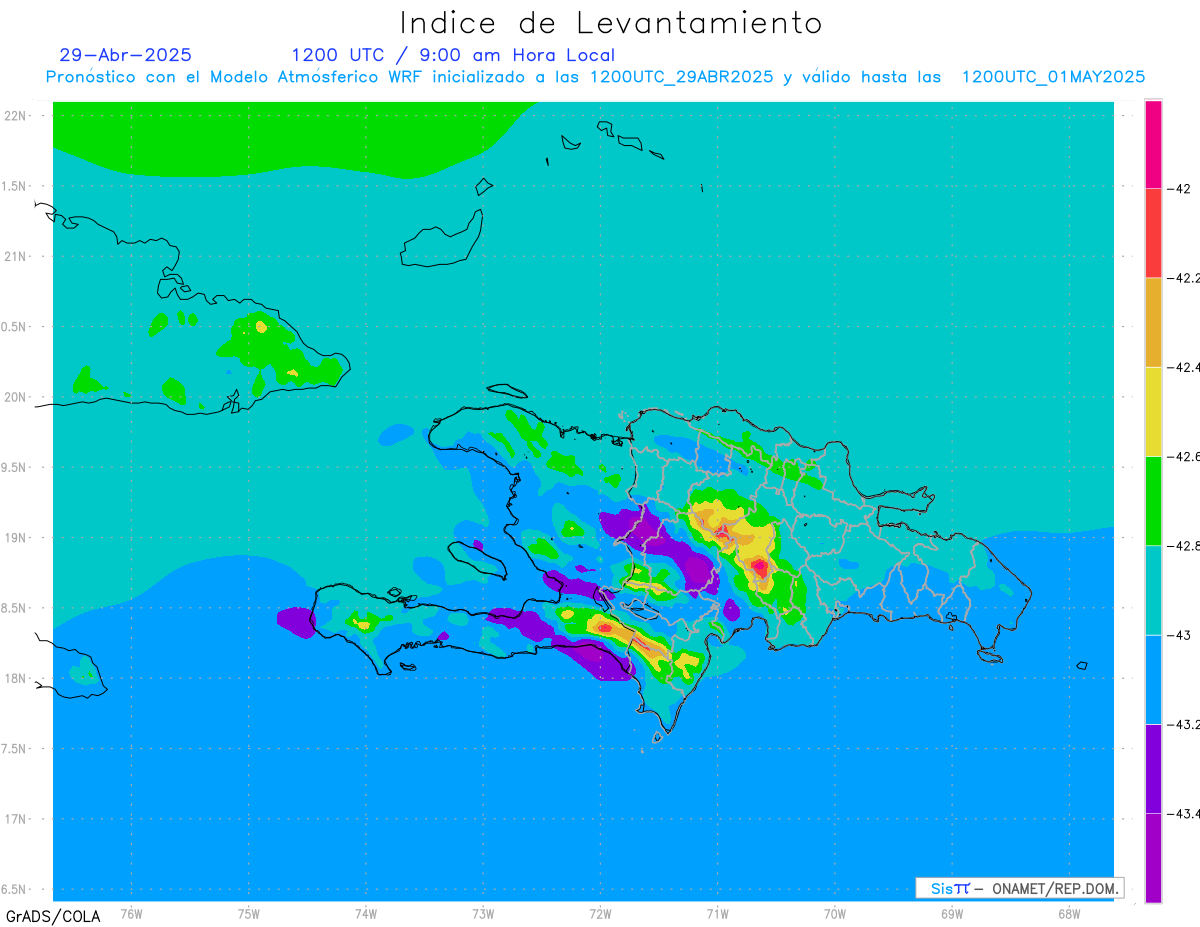
Task: Click the purple legend swatch below -43.2
Action: point(1153,768)
